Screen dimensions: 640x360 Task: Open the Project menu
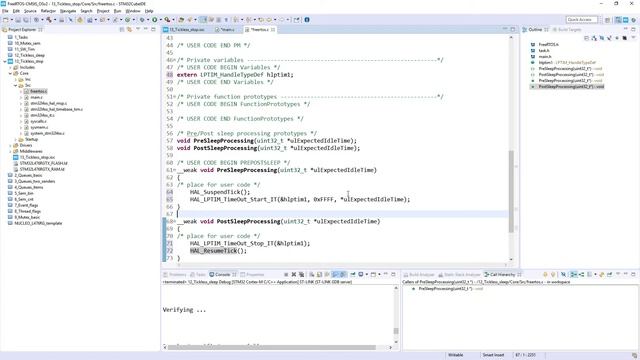coord(103,11)
